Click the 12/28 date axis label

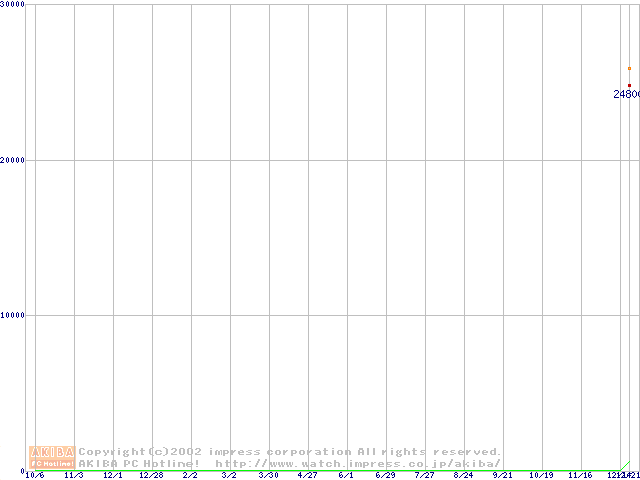[x=151, y=475]
